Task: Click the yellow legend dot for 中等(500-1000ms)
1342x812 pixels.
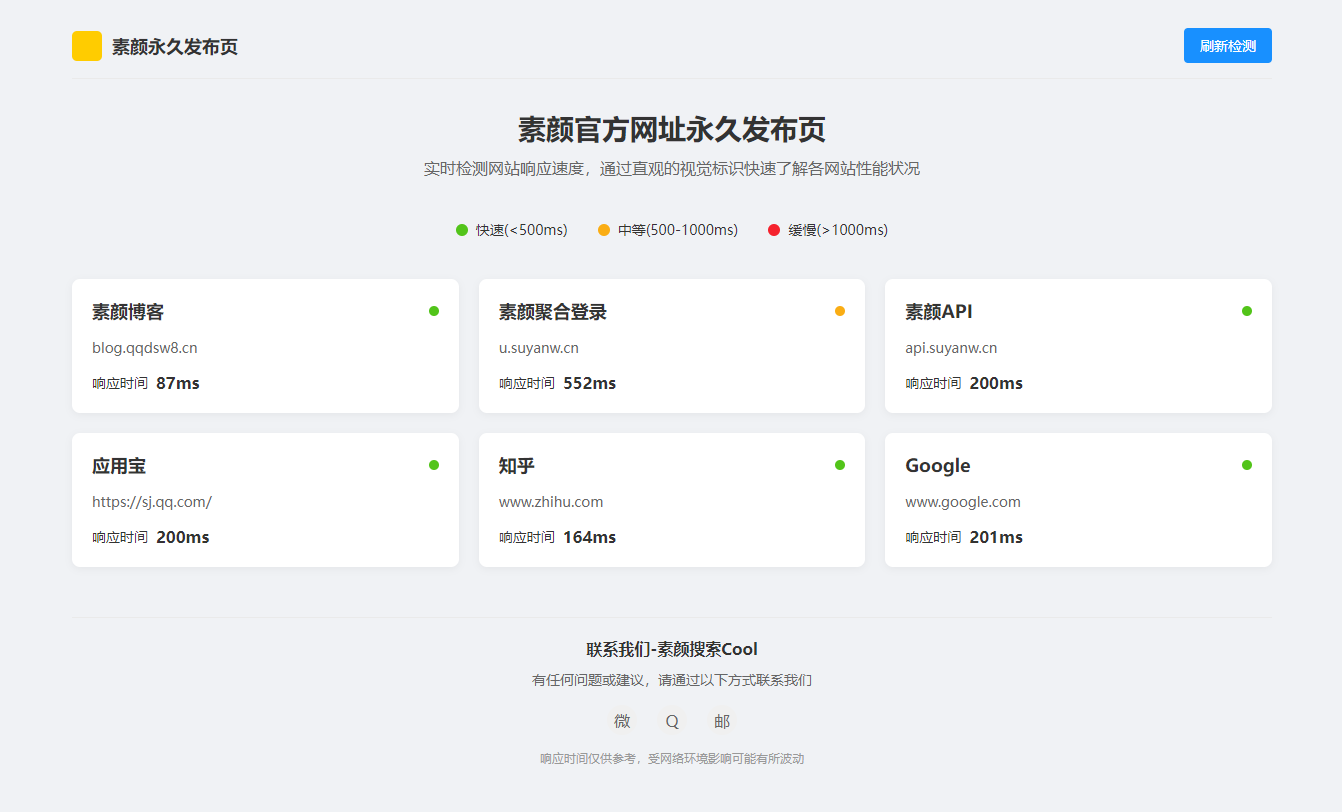Action: point(602,229)
